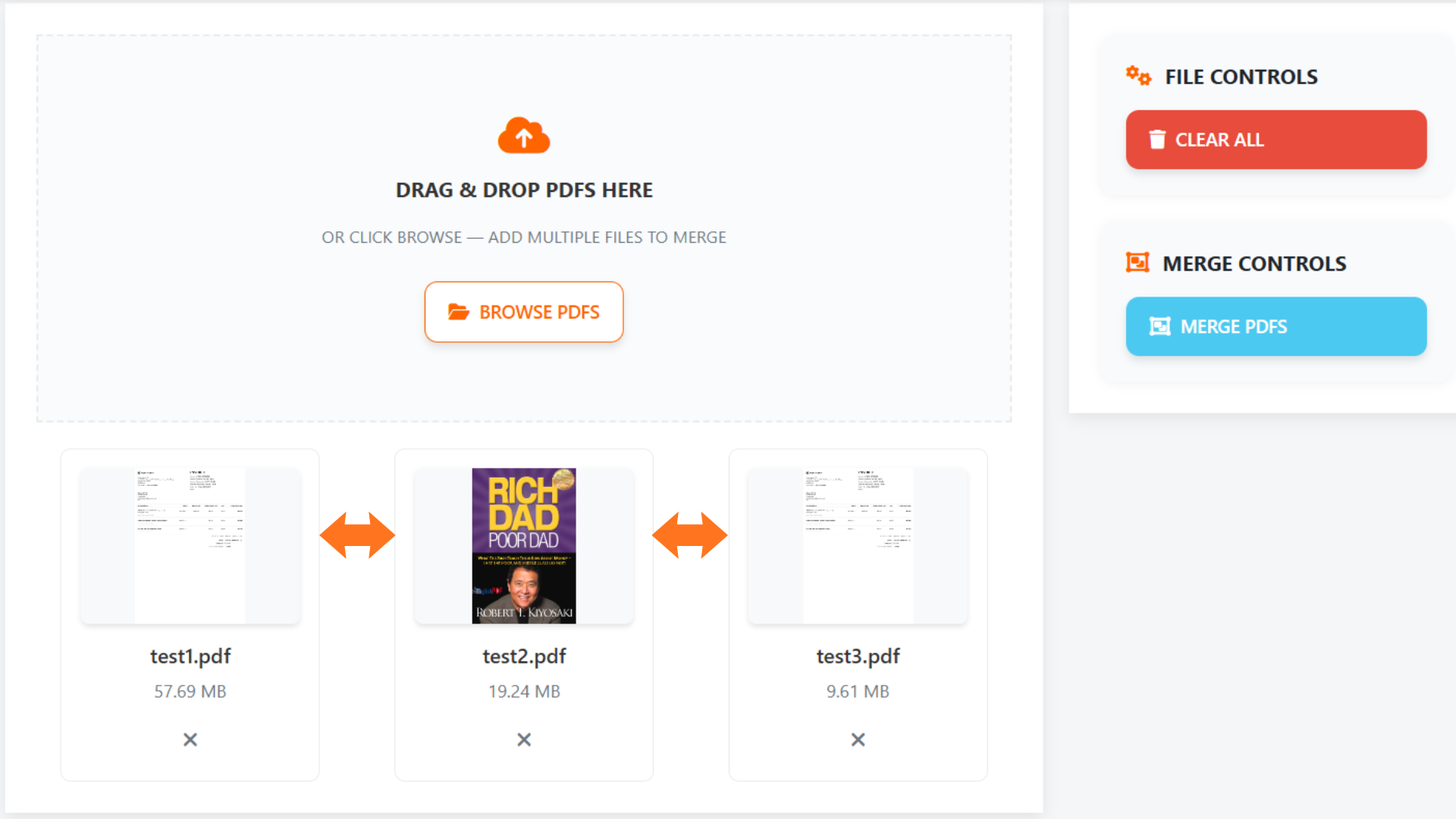This screenshot has height=819, width=1456.
Task: Click the File Controls gears icon
Action: (x=1138, y=76)
